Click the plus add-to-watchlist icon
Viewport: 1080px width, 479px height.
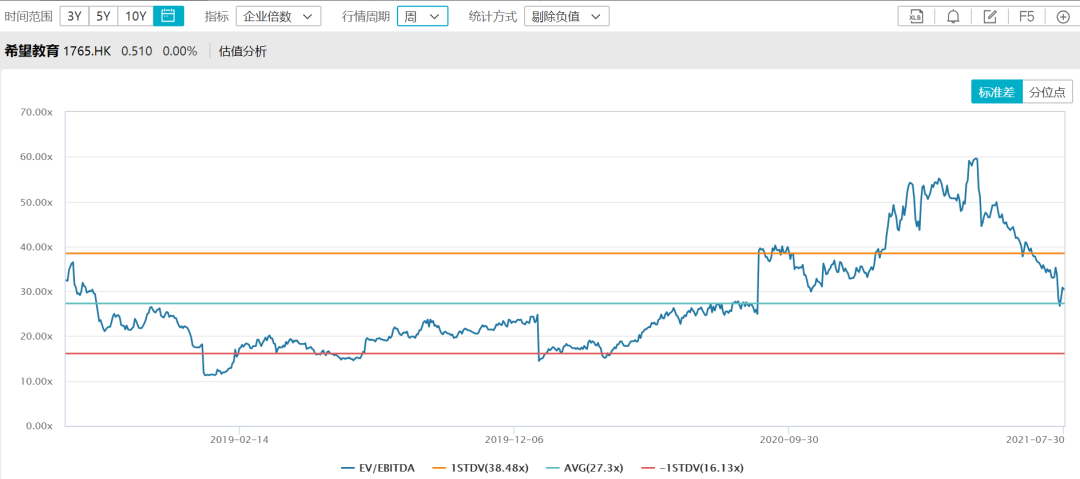tap(1063, 17)
